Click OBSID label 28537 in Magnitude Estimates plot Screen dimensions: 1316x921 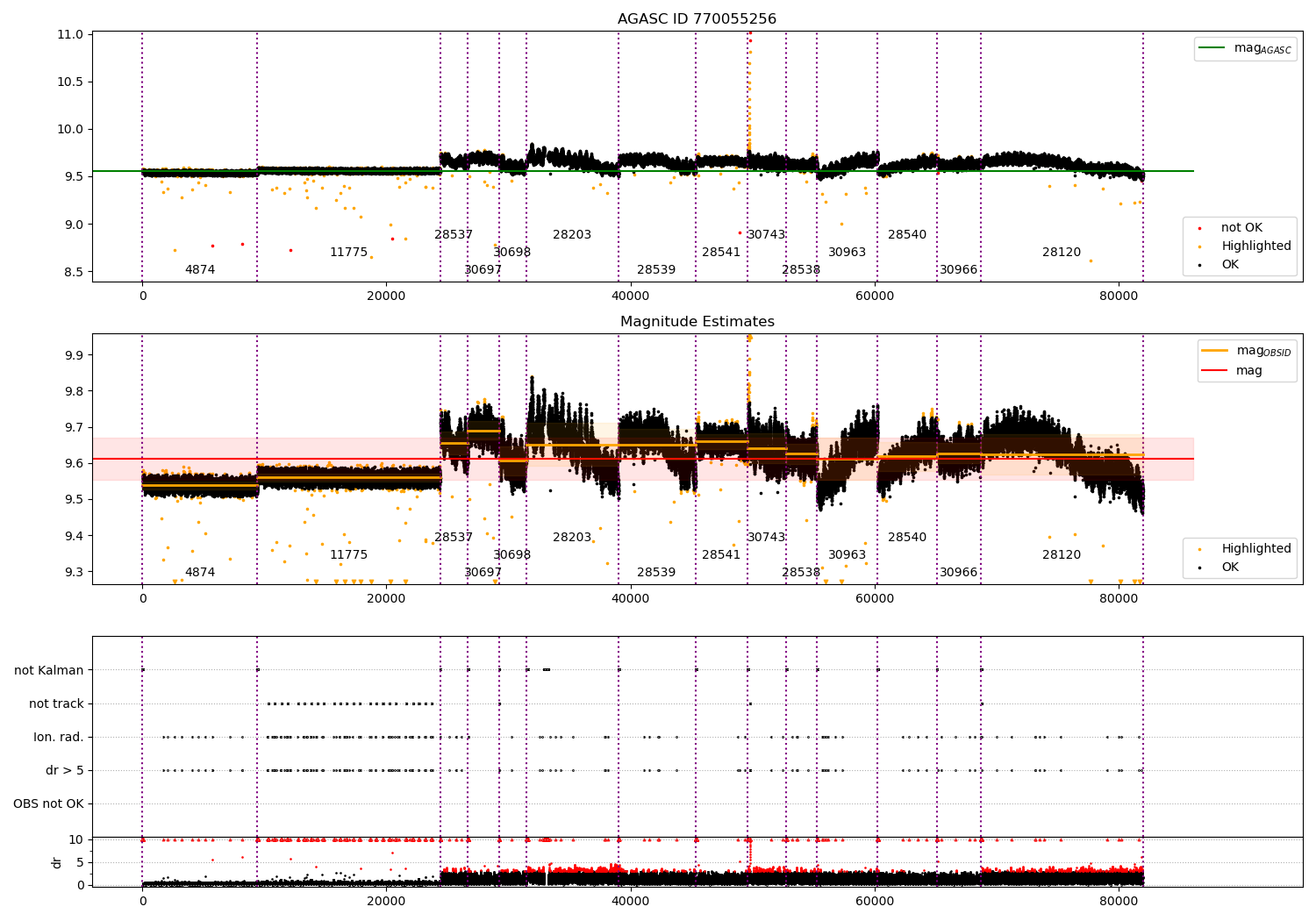454,537
